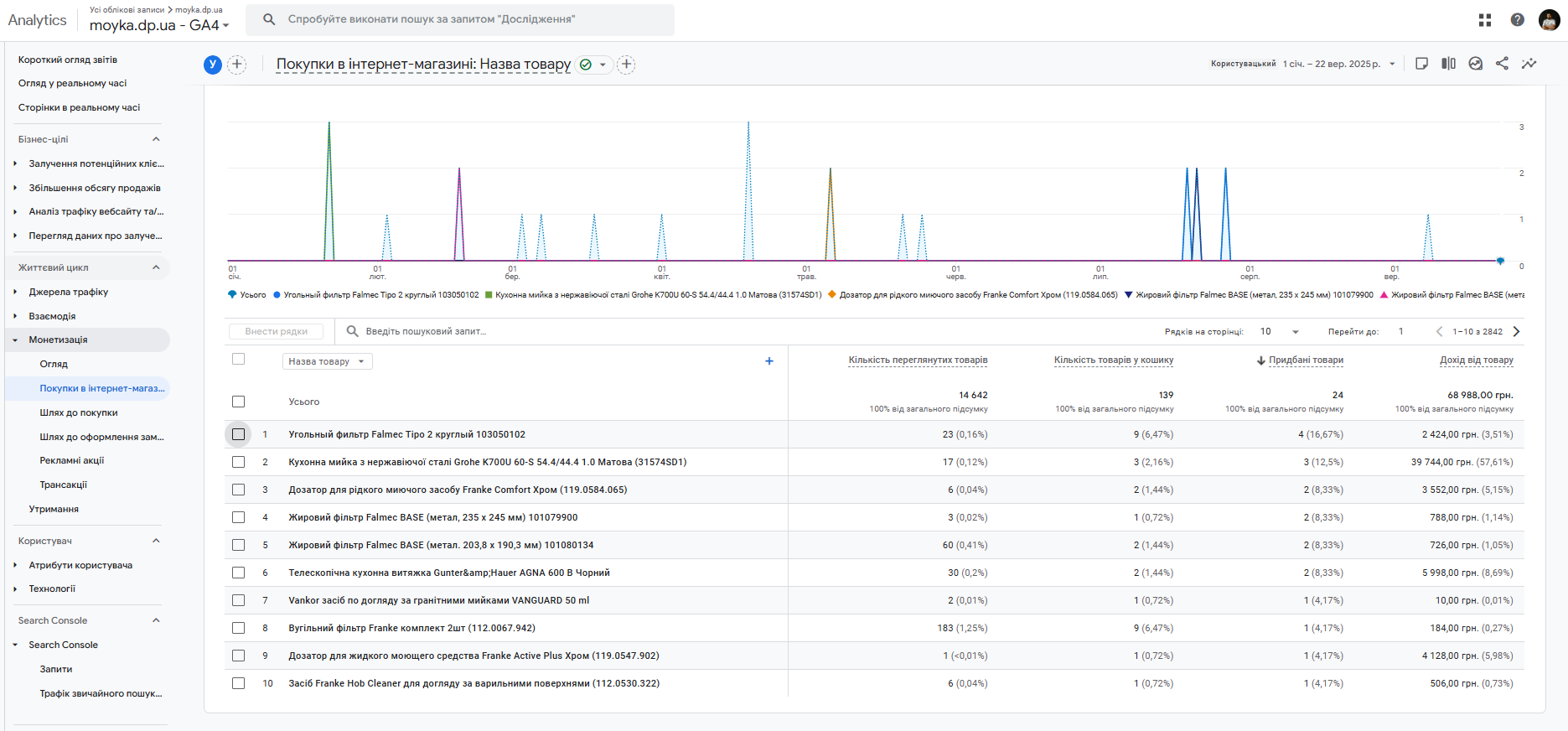Image resolution: width=1568 pixels, height=731 pixels.
Task: Click the add comparison plus icon
Action: click(237, 65)
